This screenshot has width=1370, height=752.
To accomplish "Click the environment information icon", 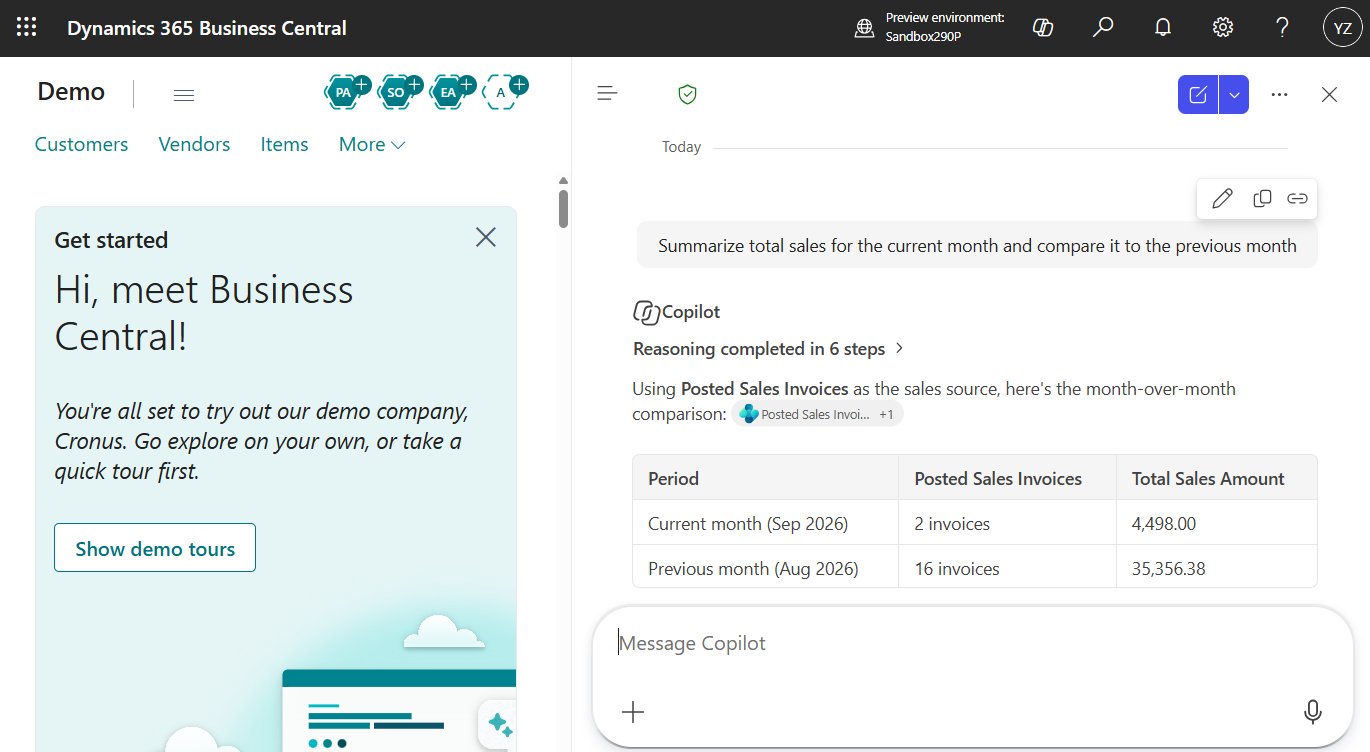I will tap(865, 28).
